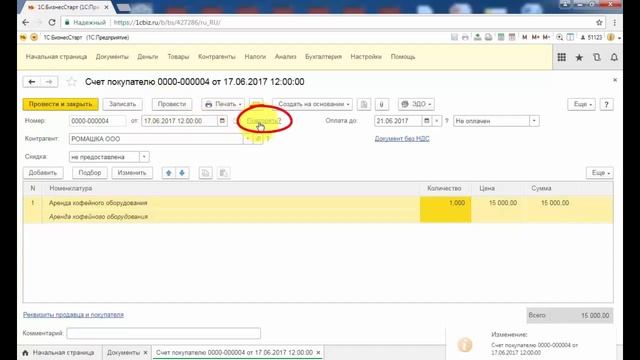Viewport: 640px width, 360px height.
Task: Select the Количество cell 1,000
Action: pos(445,209)
